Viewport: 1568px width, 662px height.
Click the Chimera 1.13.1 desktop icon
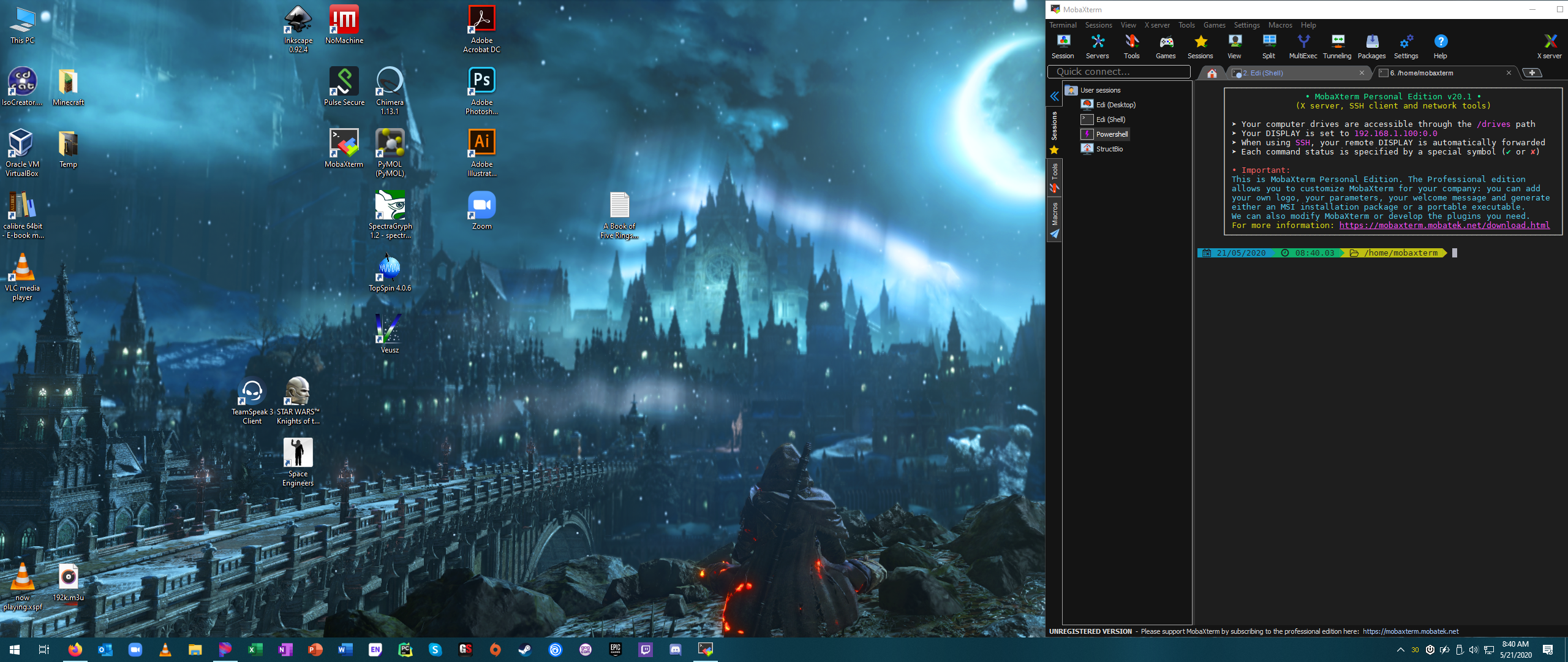390,91
